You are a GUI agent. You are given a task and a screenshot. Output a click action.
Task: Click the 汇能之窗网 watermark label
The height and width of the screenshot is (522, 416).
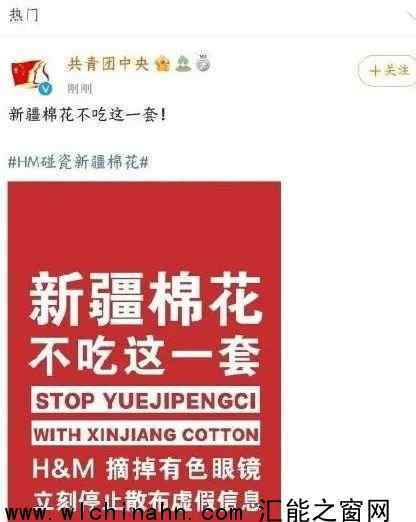(324, 511)
